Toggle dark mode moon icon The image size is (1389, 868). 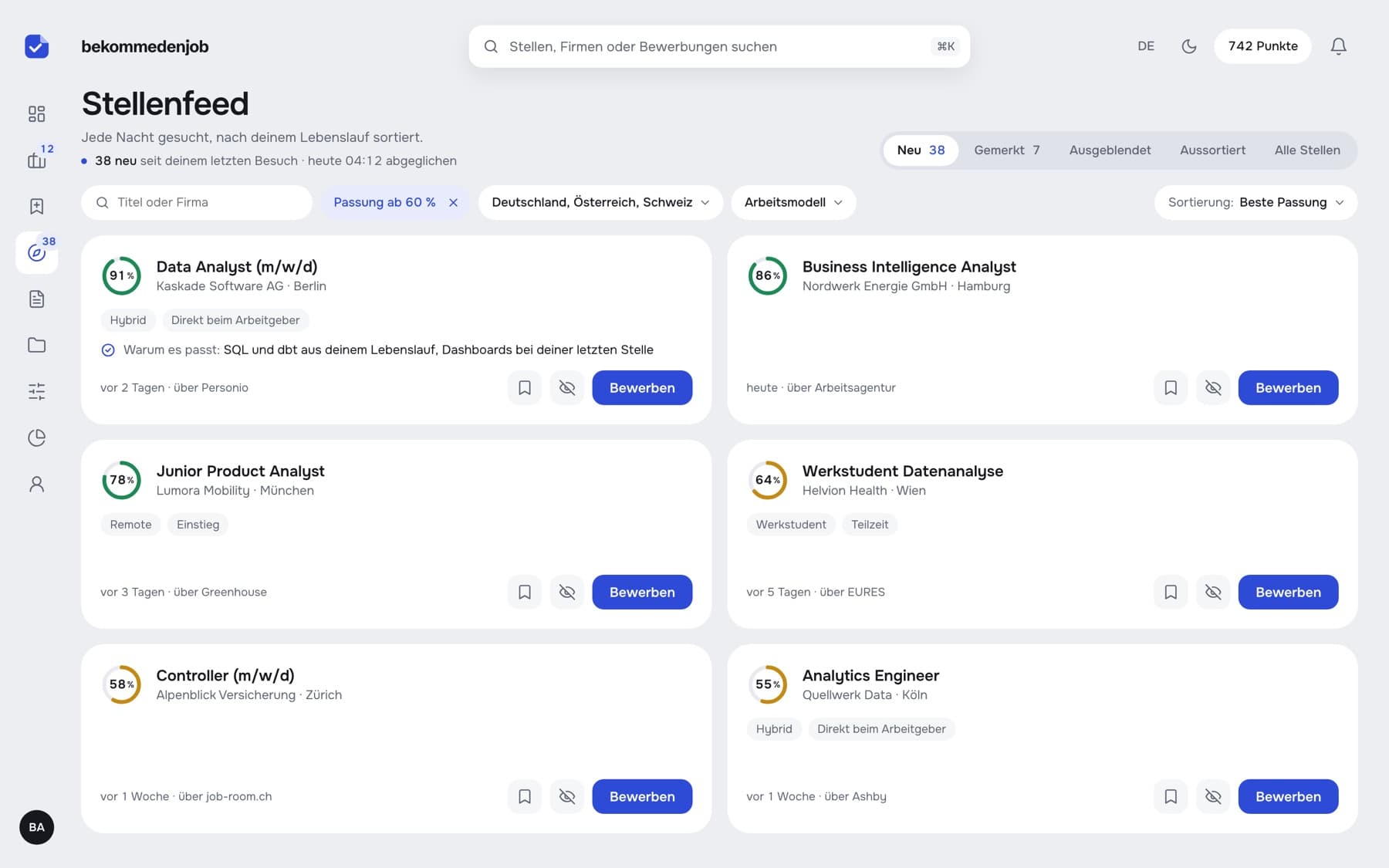(x=1189, y=46)
